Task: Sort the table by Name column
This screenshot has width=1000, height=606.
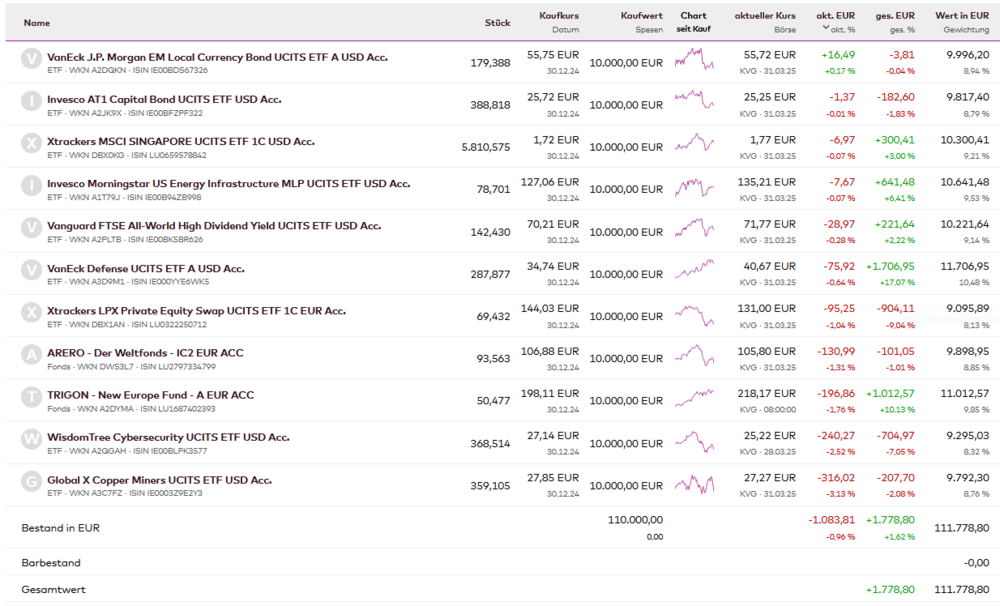Action: (x=36, y=22)
